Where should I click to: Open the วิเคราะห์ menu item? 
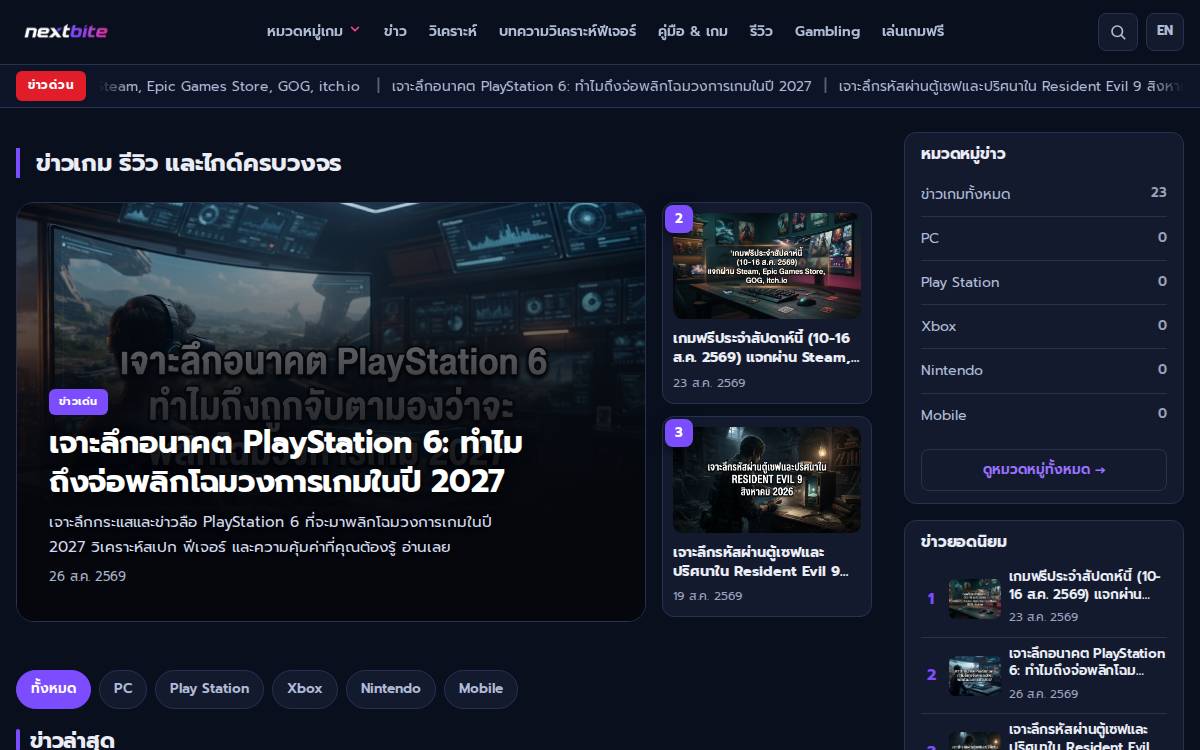point(452,31)
